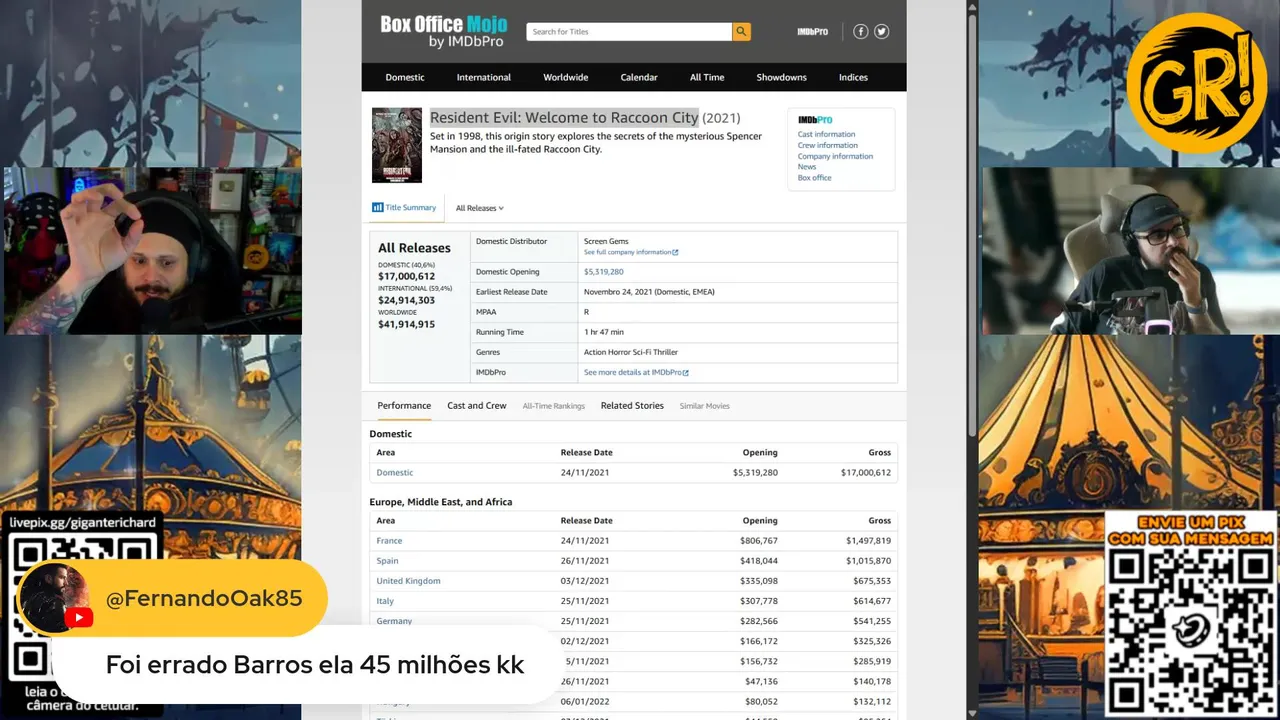Open the Domestic navigation menu

point(405,77)
